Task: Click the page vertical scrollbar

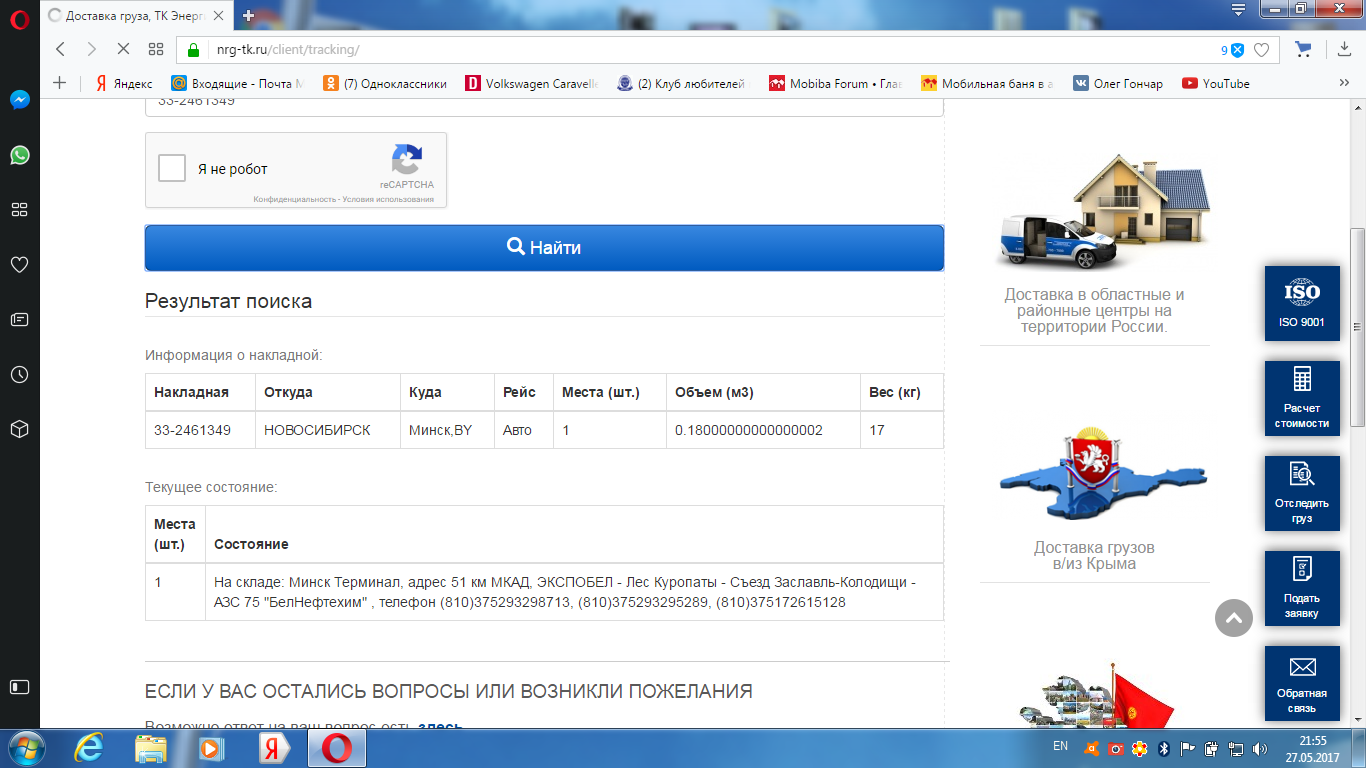Action: (1357, 330)
